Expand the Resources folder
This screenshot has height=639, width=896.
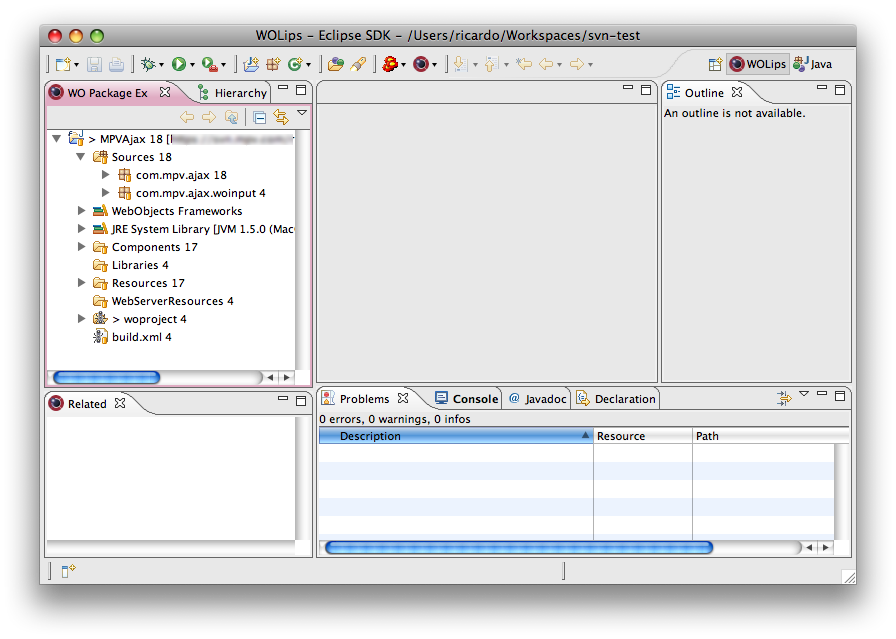(81, 282)
